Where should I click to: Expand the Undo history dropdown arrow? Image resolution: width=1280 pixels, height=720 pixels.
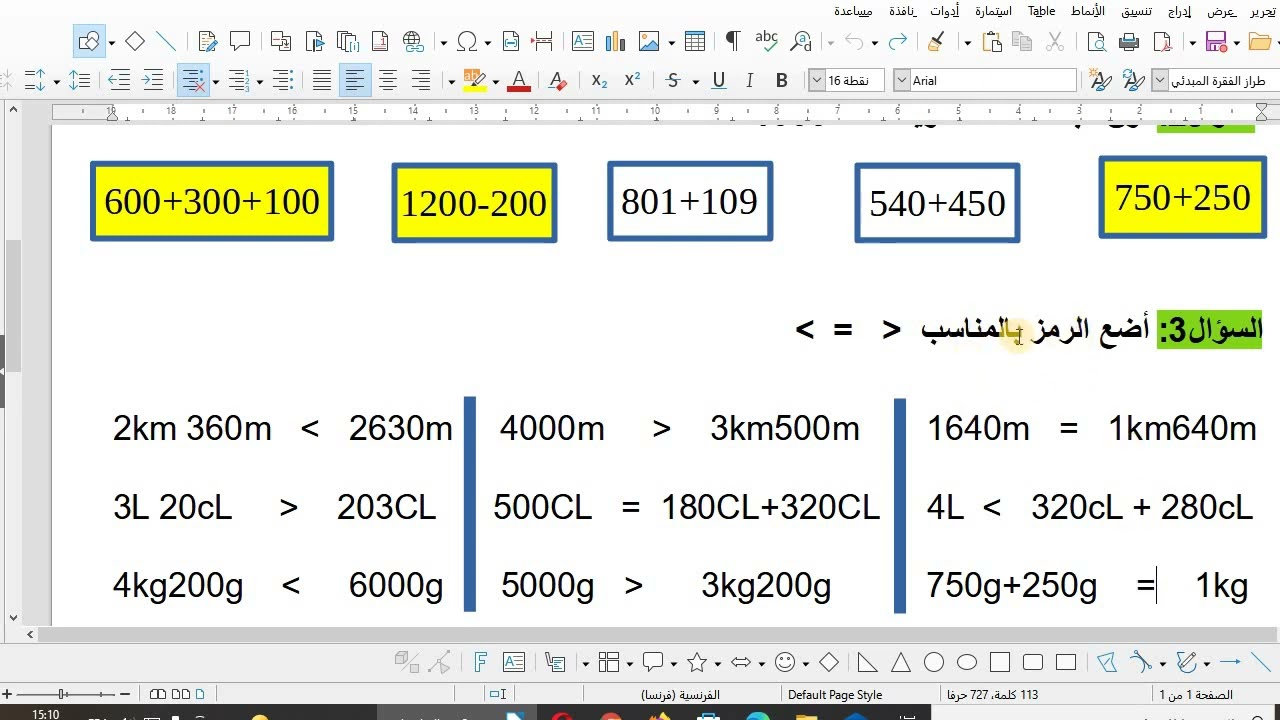pyautogui.click(x=874, y=42)
